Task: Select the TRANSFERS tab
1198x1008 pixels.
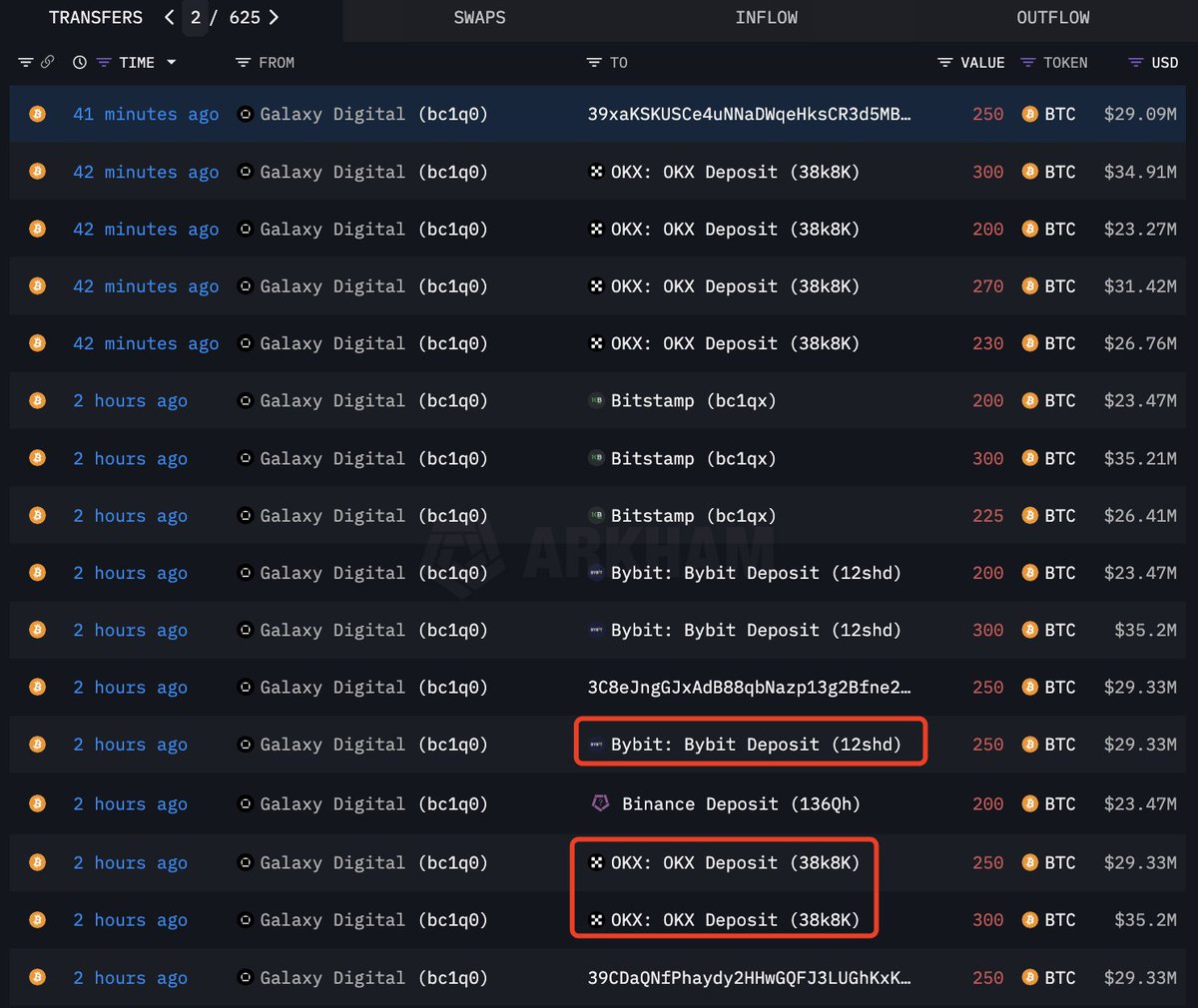Action: 96,18
